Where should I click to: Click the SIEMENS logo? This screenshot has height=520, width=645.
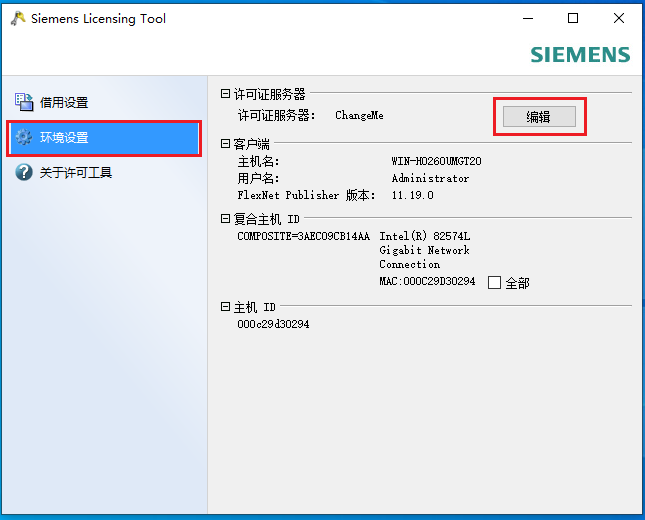[580, 55]
